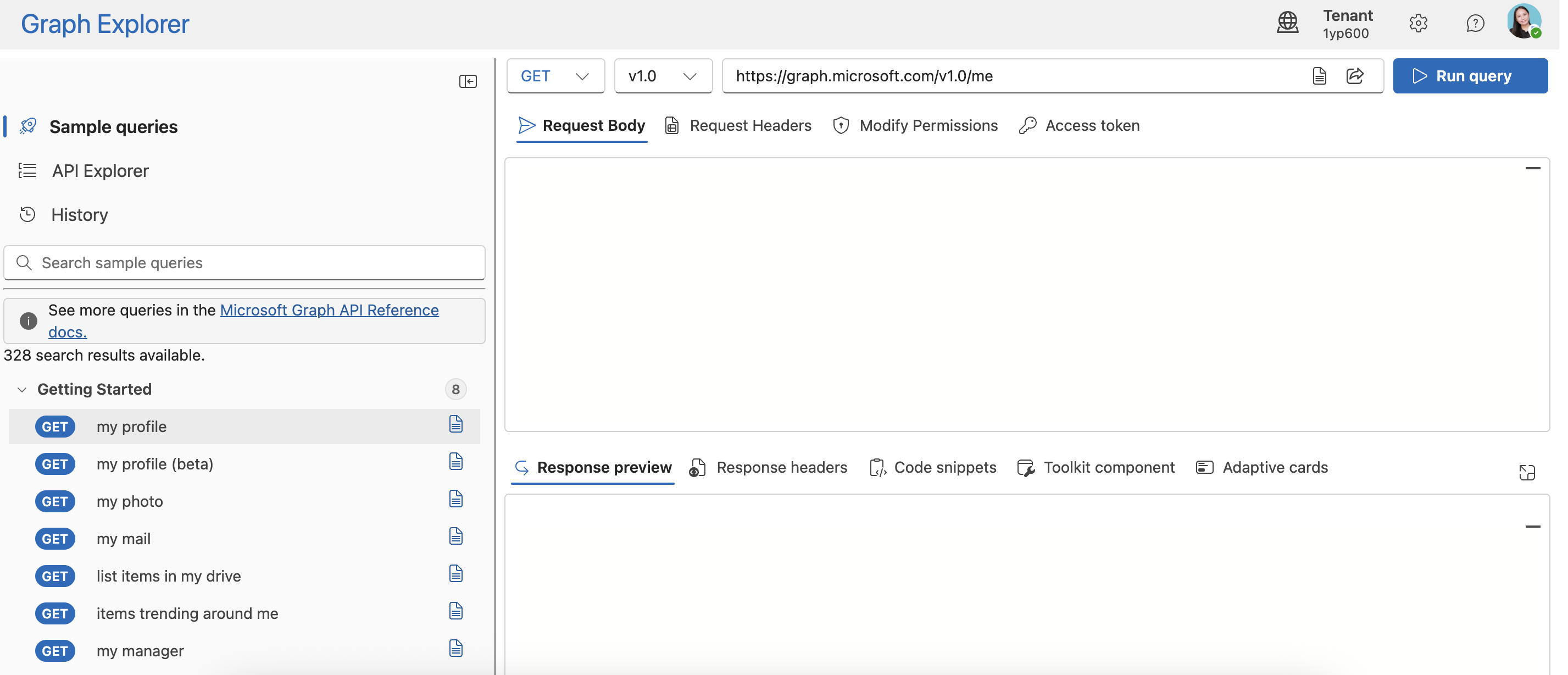Collapse the Getting Started section

click(22, 389)
